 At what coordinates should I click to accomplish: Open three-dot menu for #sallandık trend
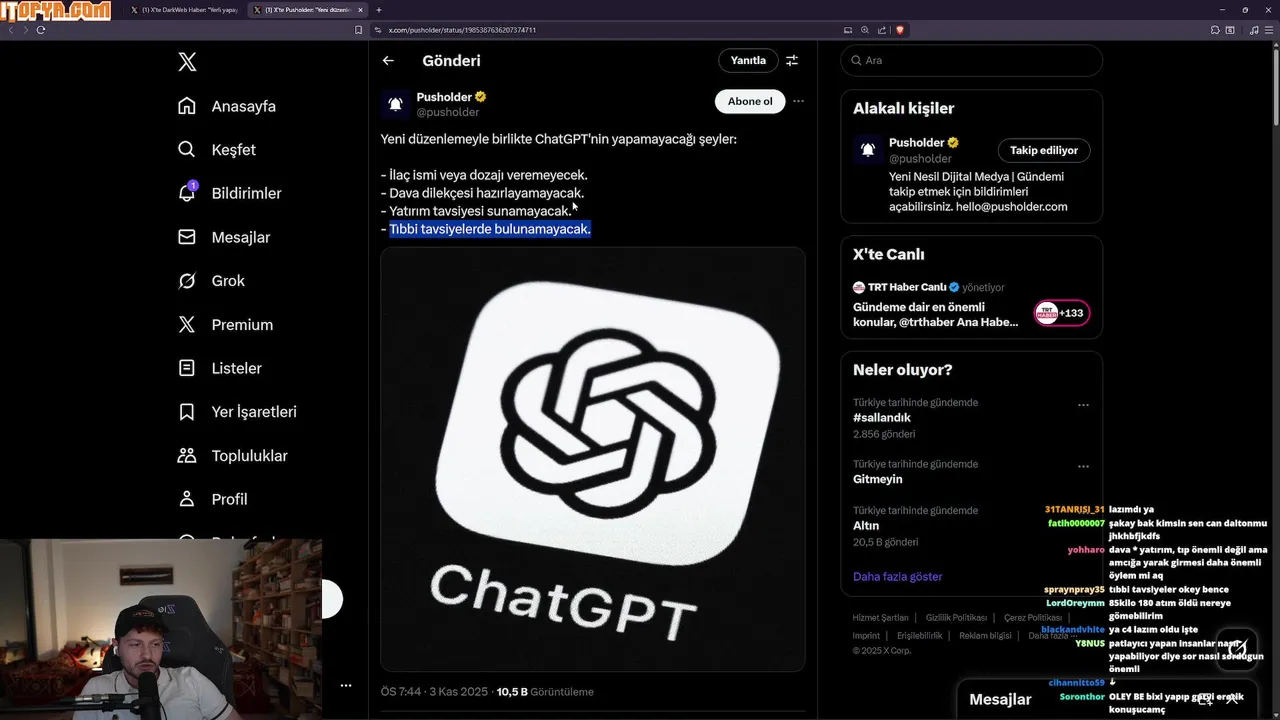pos(1083,405)
